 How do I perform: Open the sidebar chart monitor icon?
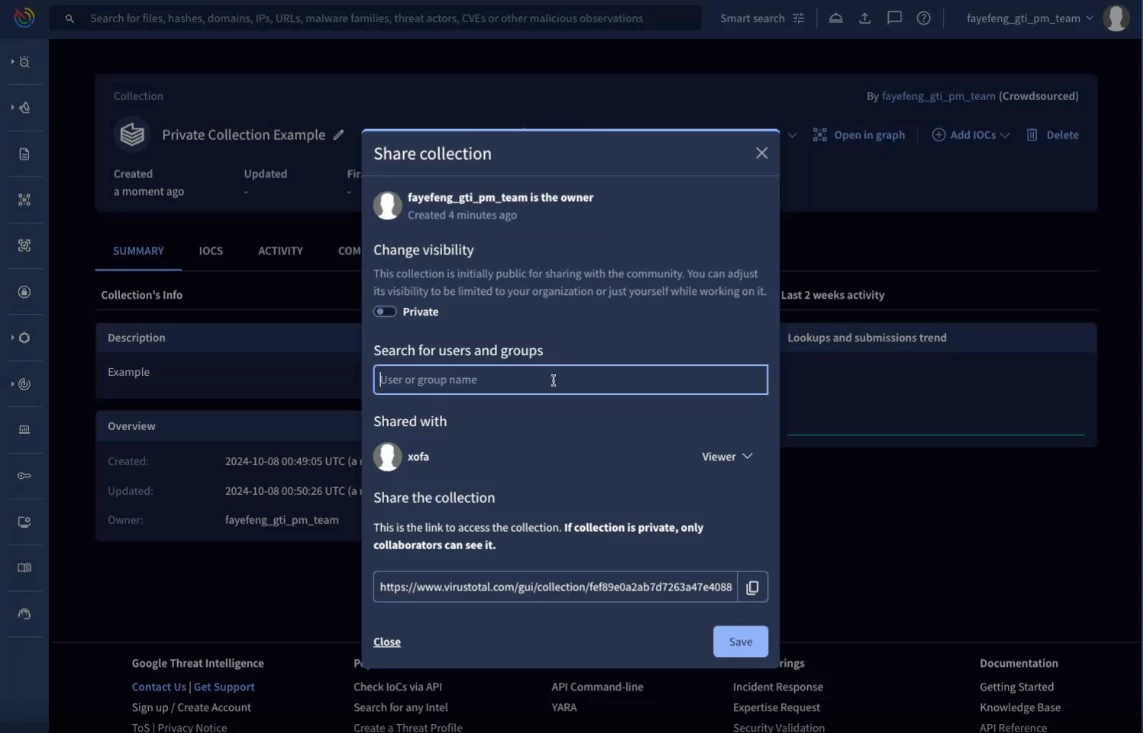coord(24,430)
